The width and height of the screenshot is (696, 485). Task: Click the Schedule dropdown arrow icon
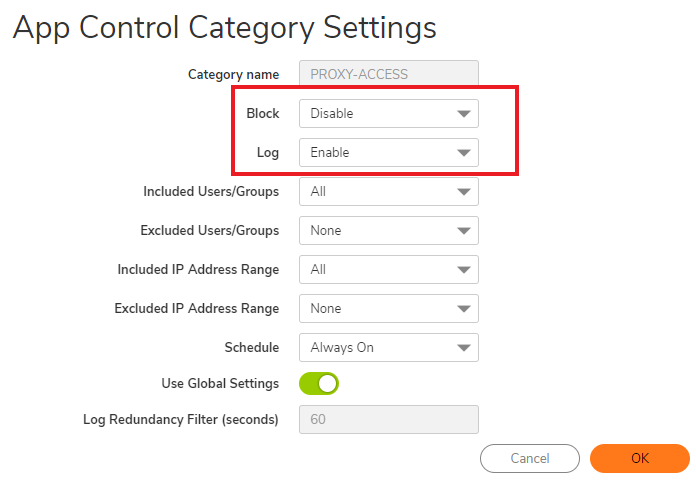(463, 348)
